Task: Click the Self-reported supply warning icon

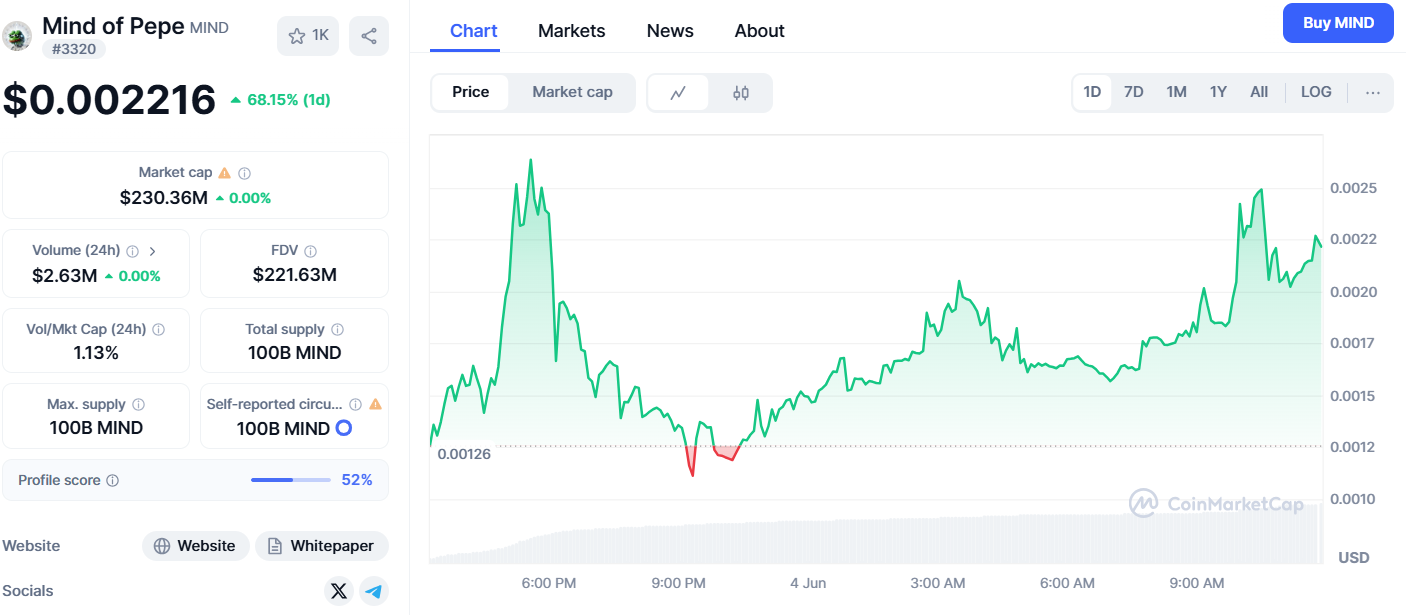Action: coord(376,405)
